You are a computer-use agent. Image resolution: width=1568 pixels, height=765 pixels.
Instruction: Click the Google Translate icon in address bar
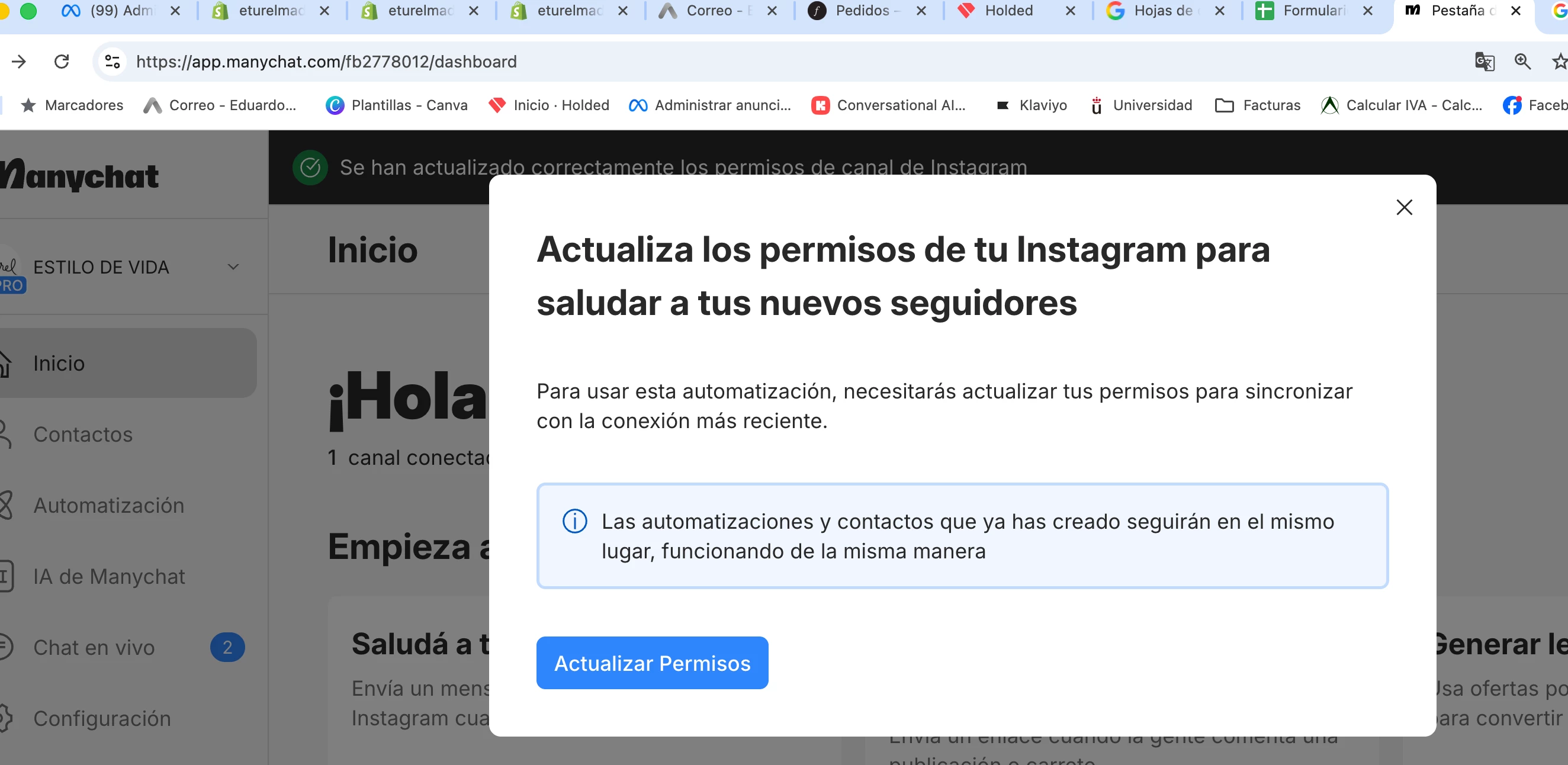[1484, 62]
